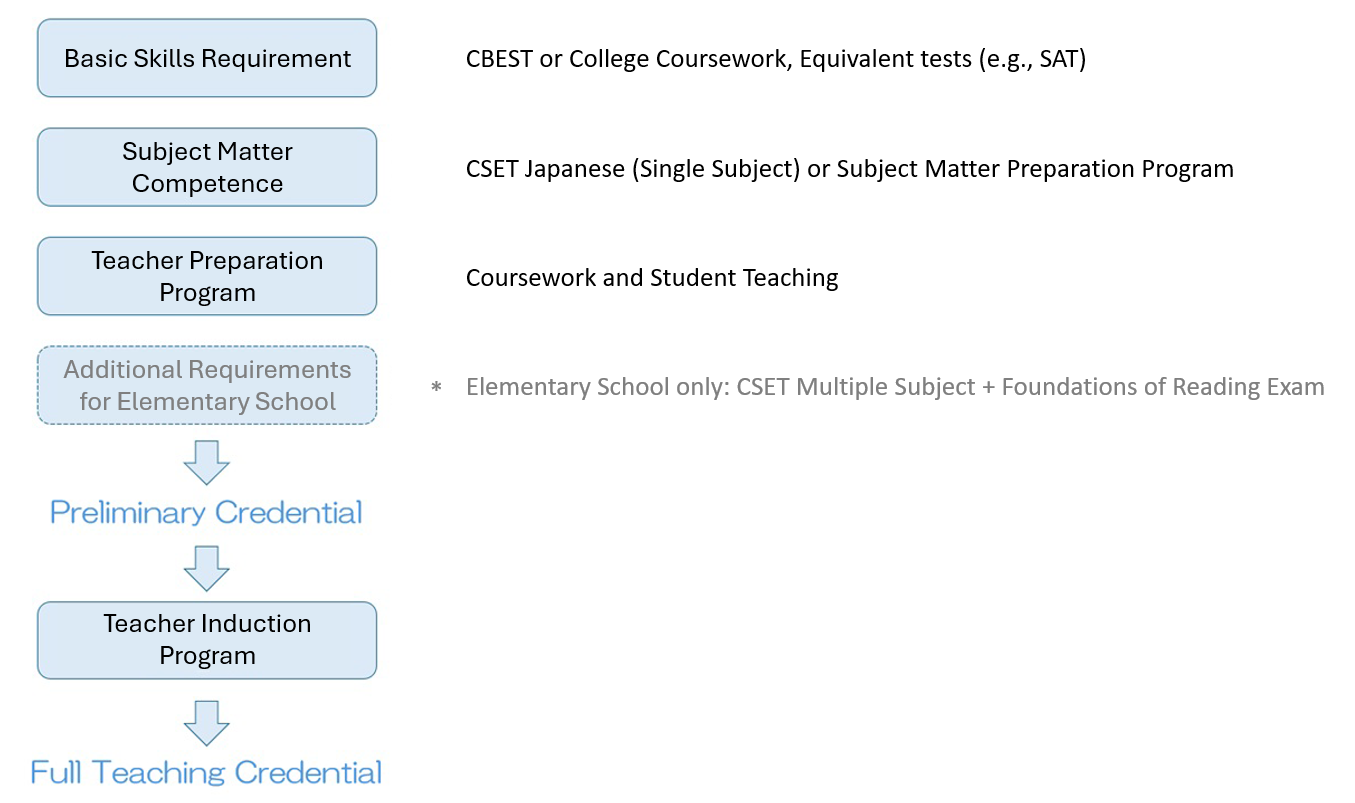Click the Full Teaching Credential heading

(206, 772)
